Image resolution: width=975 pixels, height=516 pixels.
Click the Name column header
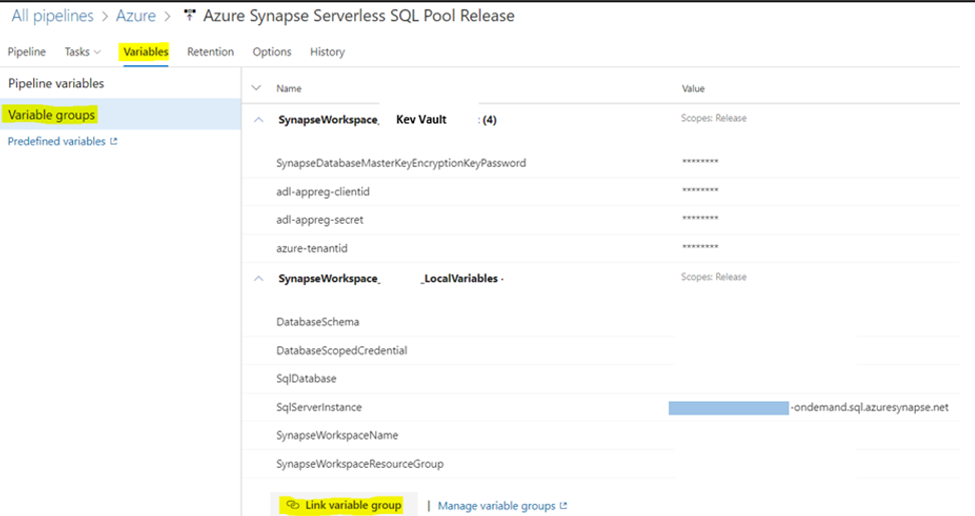(x=289, y=88)
